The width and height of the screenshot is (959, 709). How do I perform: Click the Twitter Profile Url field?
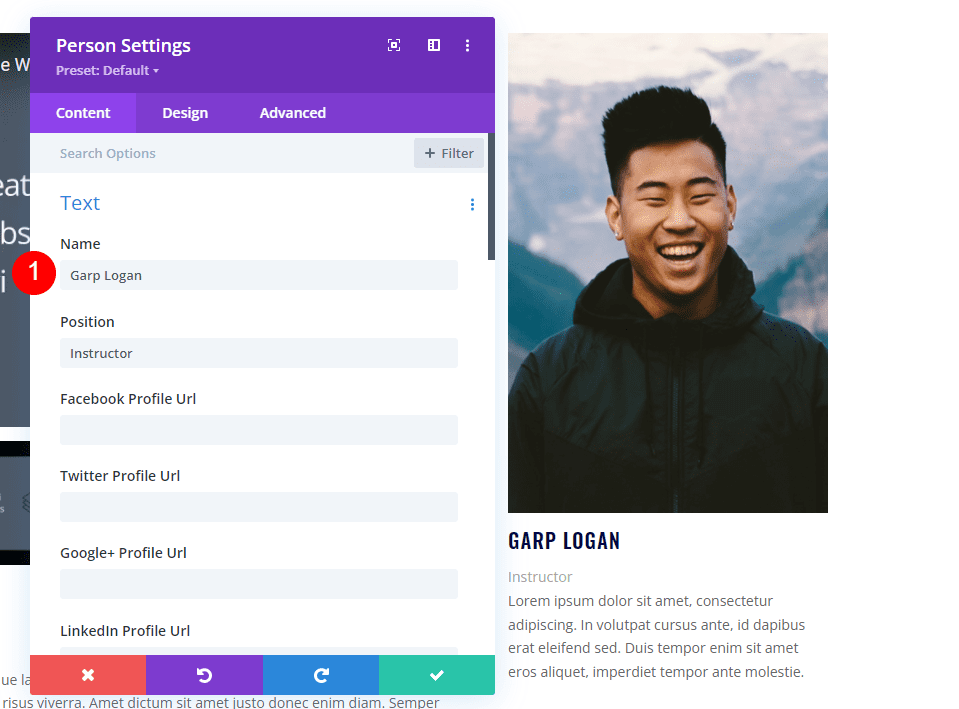click(259, 507)
